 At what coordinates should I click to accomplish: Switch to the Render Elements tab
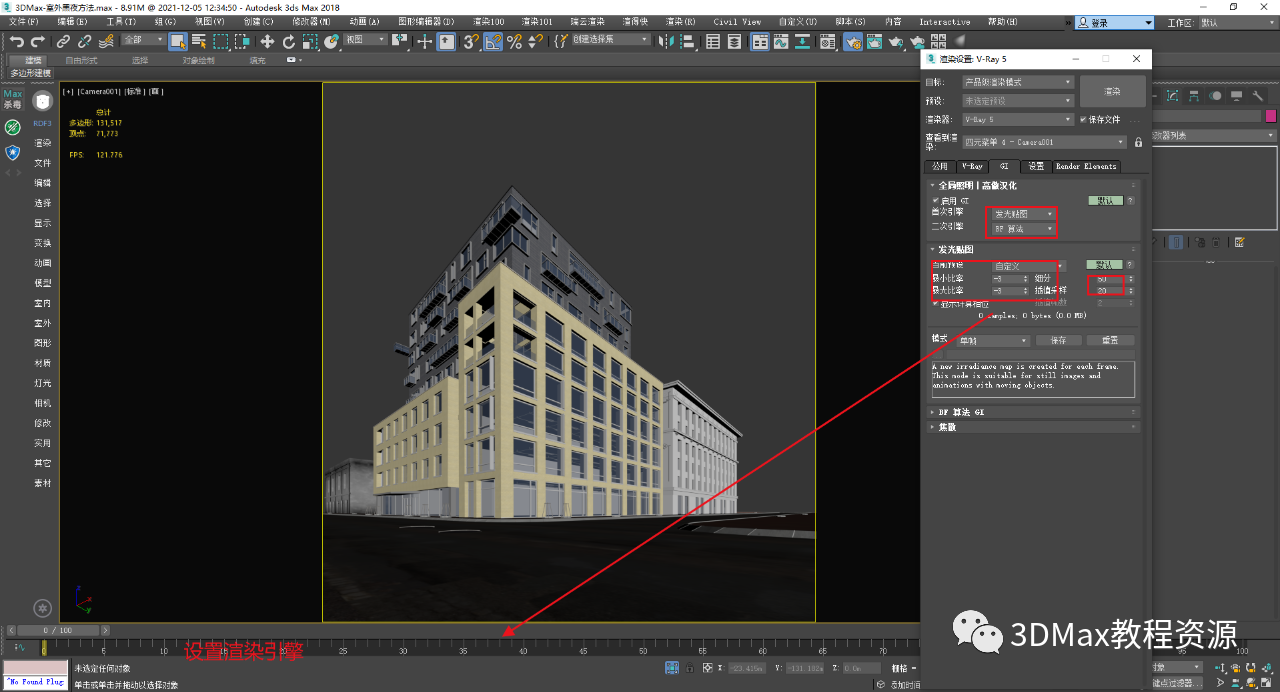(1085, 167)
